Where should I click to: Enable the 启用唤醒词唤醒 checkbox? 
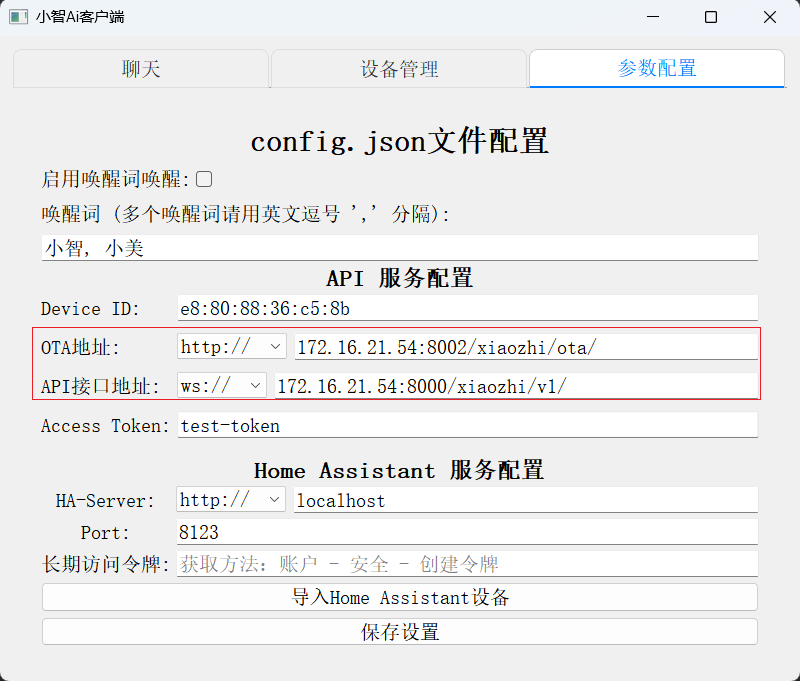tap(204, 179)
